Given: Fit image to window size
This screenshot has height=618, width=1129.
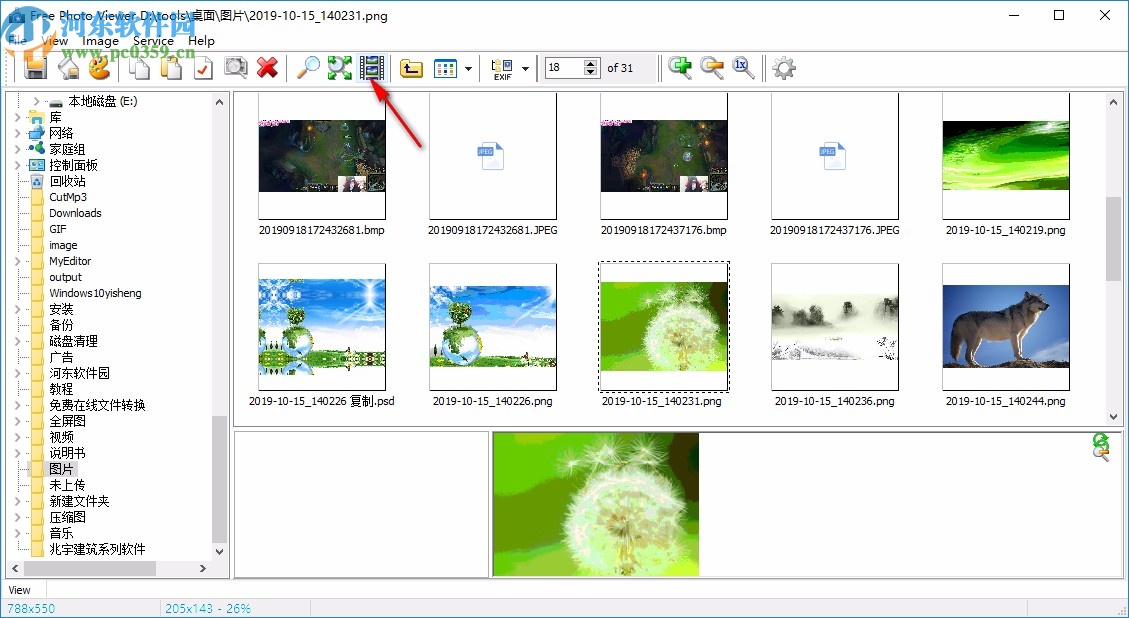Looking at the screenshot, I should [340, 67].
